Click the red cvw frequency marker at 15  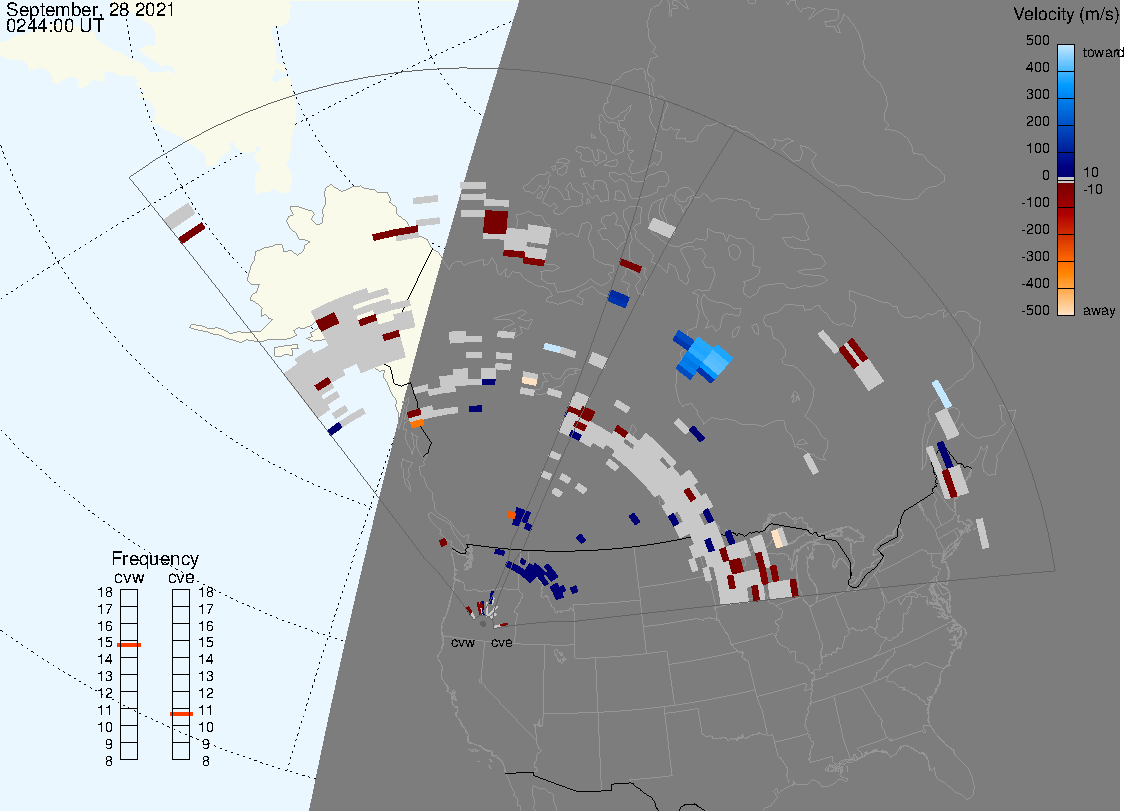[x=129, y=645]
